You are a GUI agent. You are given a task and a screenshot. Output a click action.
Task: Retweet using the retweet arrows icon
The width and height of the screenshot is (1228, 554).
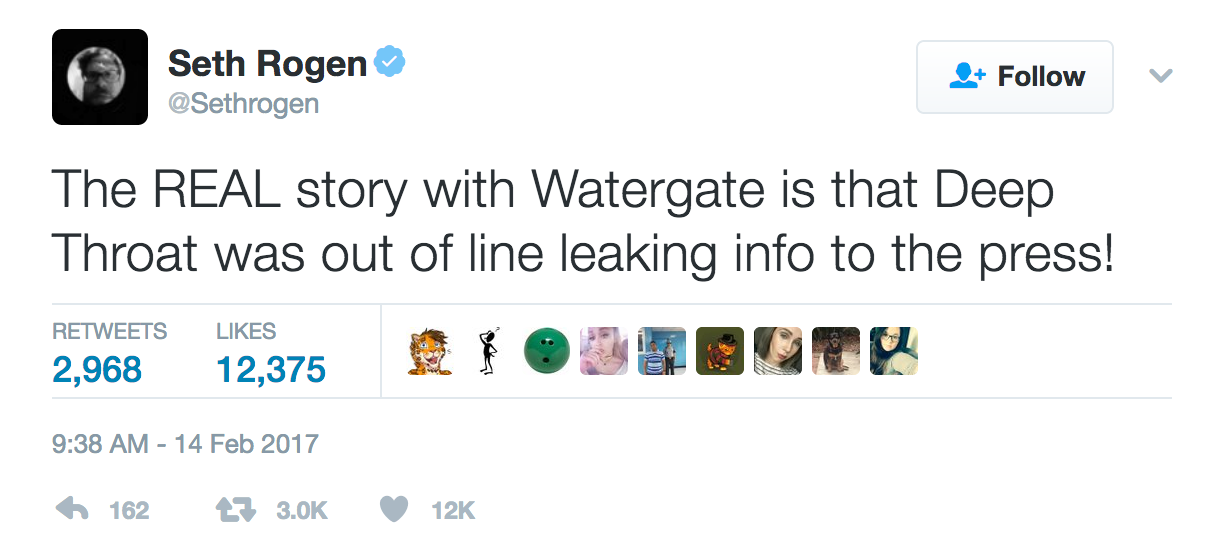pos(234,510)
